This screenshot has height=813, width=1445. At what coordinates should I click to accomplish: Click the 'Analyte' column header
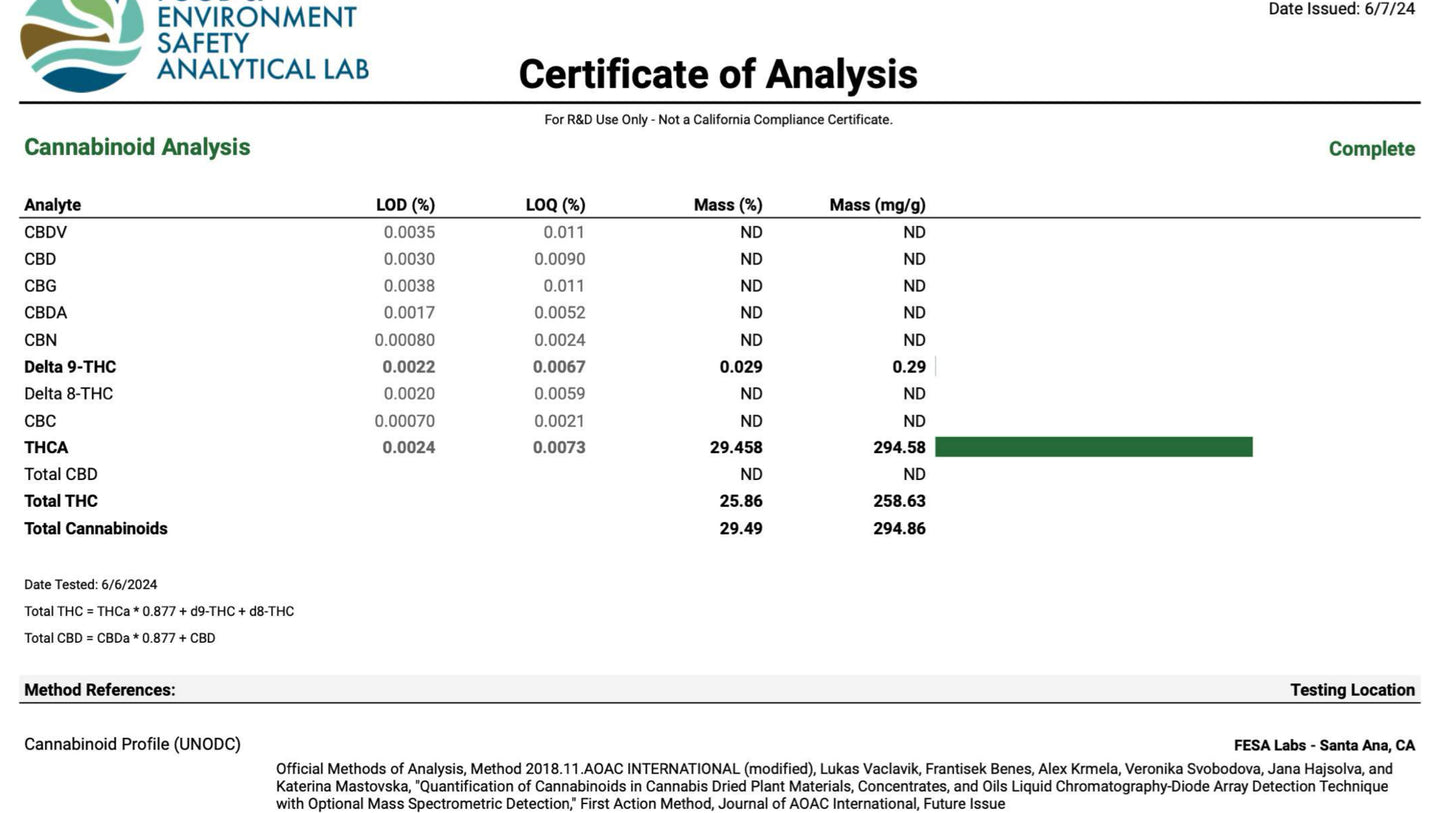pyautogui.click(x=52, y=205)
